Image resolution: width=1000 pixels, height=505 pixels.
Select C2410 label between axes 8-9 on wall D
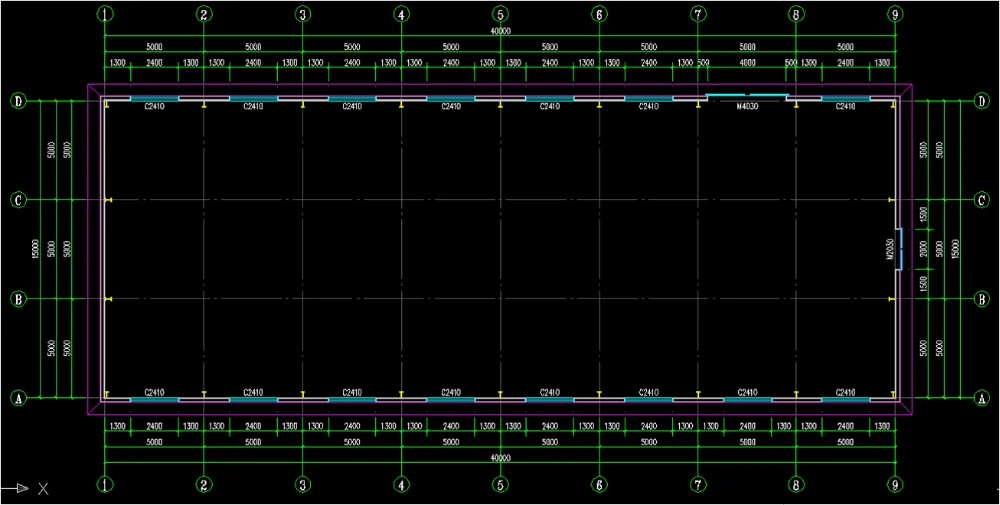(x=846, y=106)
